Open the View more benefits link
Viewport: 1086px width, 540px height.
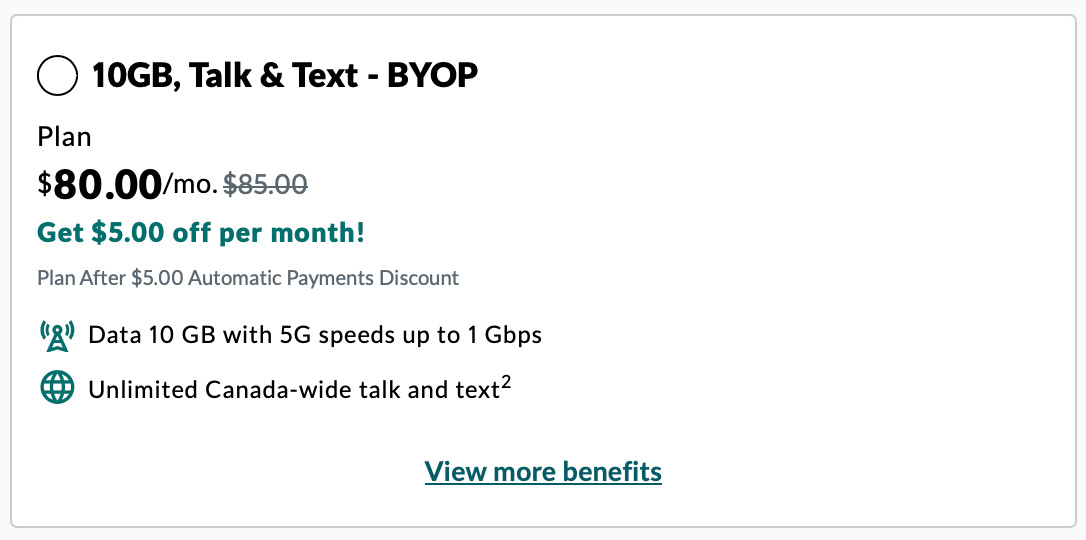(x=543, y=471)
